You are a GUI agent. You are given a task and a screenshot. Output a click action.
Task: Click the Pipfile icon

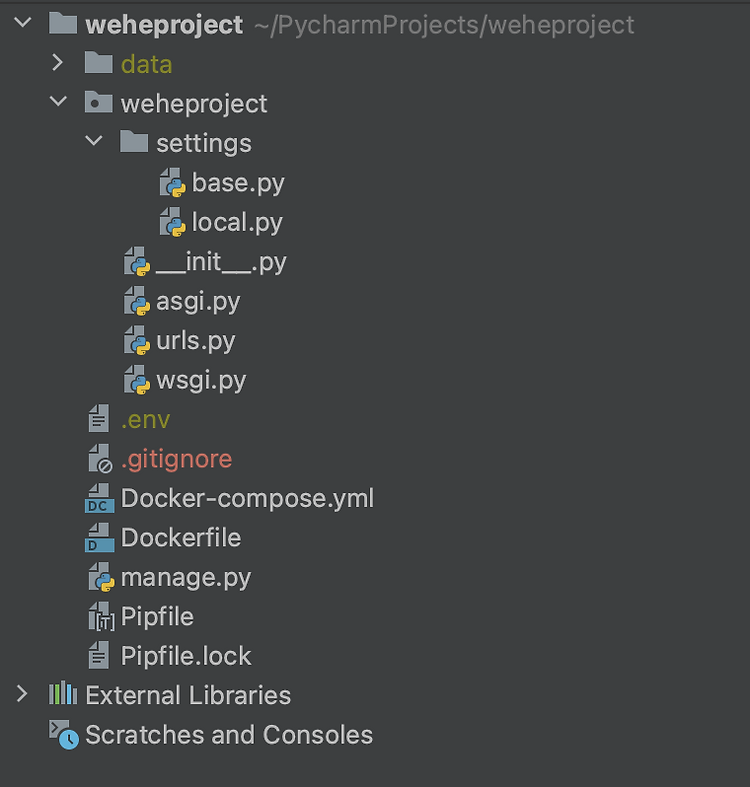pyautogui.click(x=101, y=616)
